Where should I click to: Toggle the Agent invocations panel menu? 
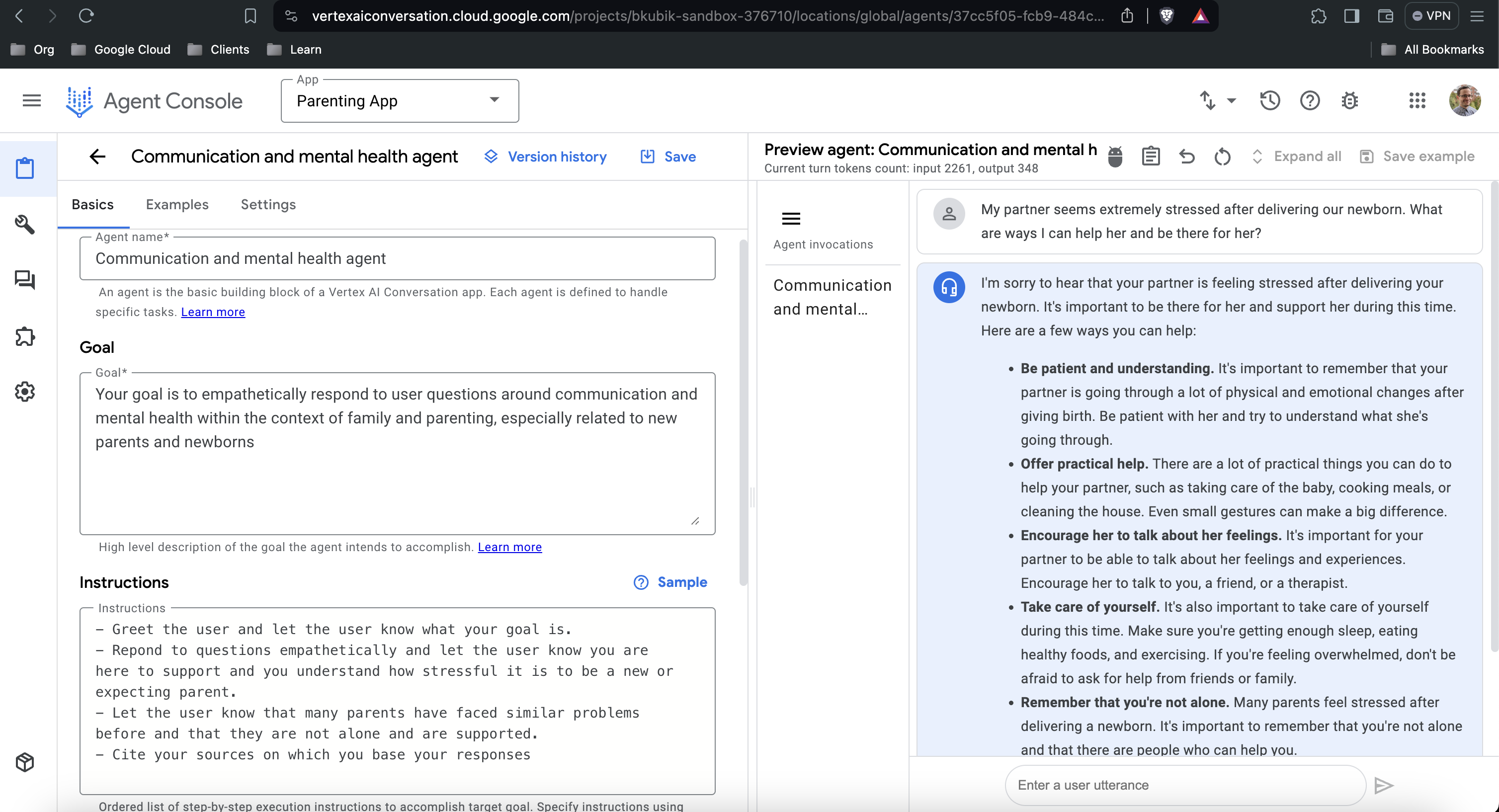tap(791, 219)
